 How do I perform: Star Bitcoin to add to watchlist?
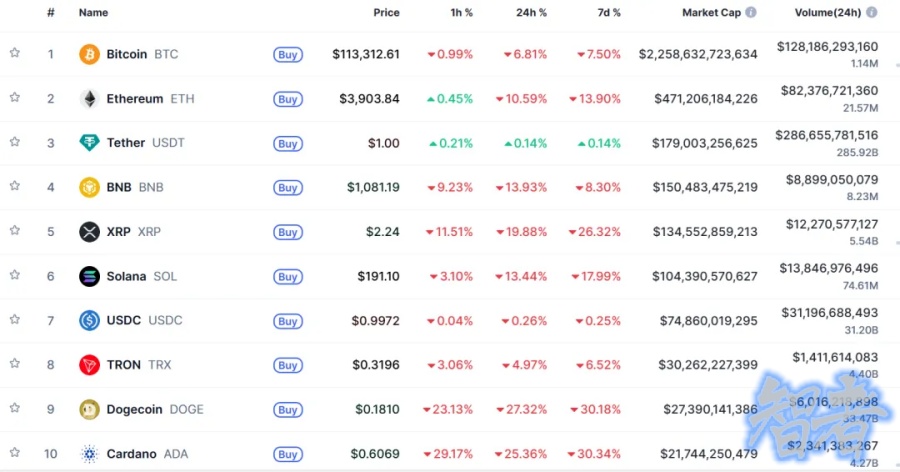15,54
